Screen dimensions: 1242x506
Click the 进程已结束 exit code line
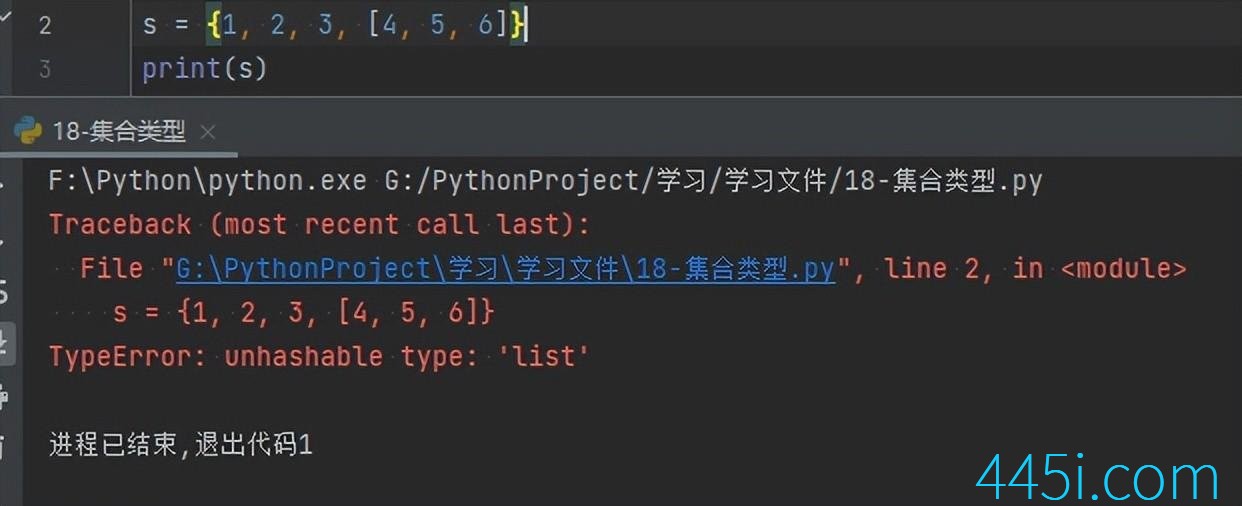click(181, 444)
